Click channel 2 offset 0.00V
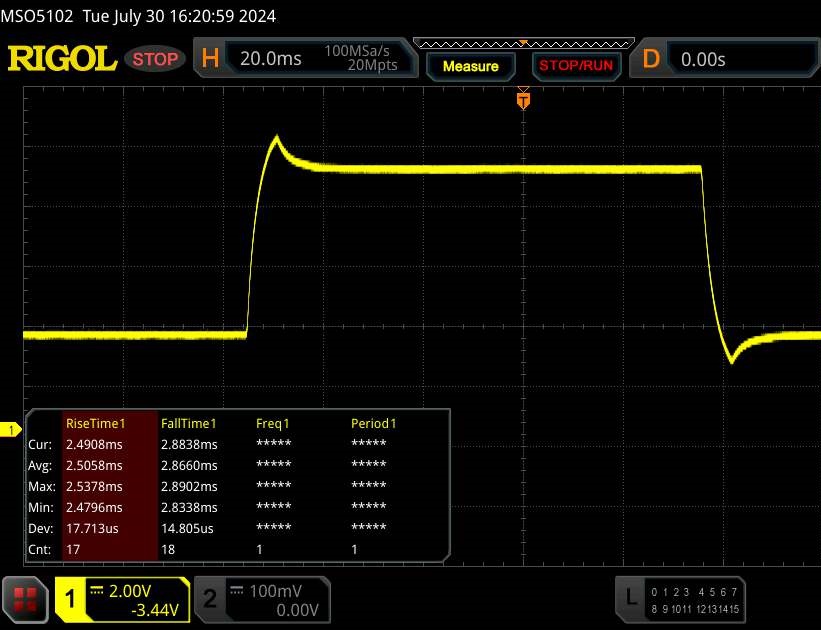 point(297,610)
